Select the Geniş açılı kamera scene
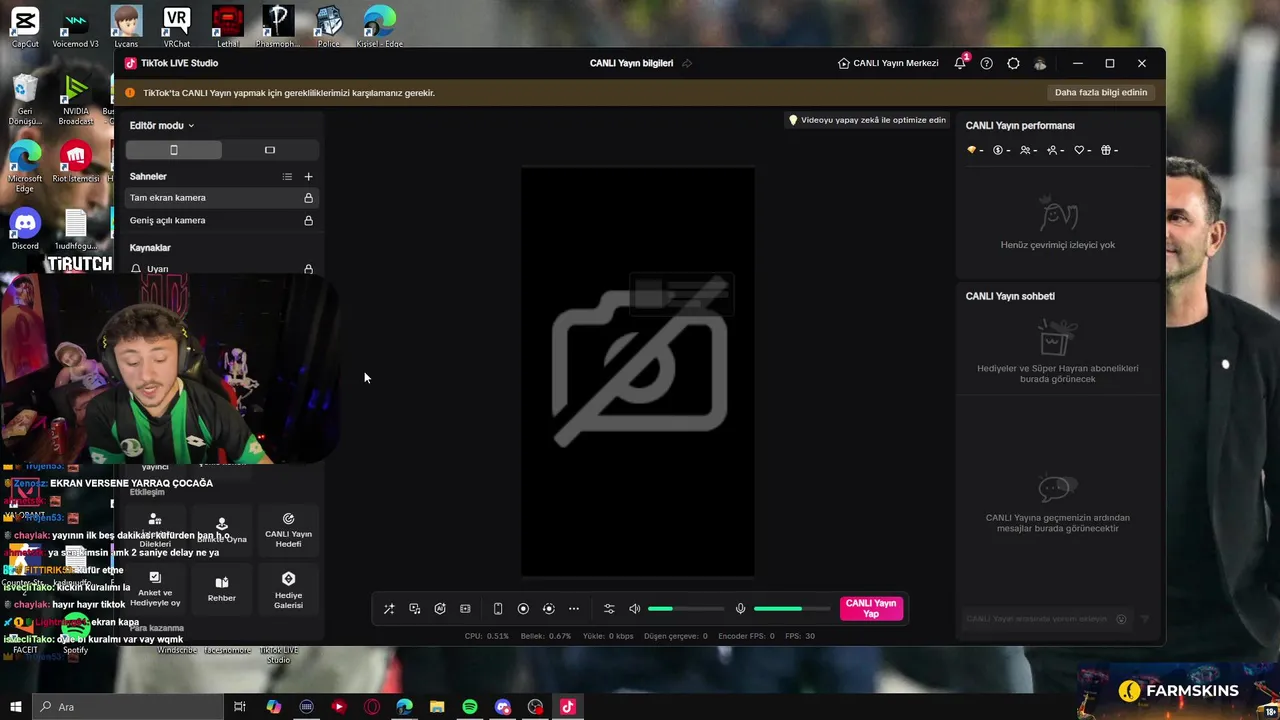 (221, 220)
